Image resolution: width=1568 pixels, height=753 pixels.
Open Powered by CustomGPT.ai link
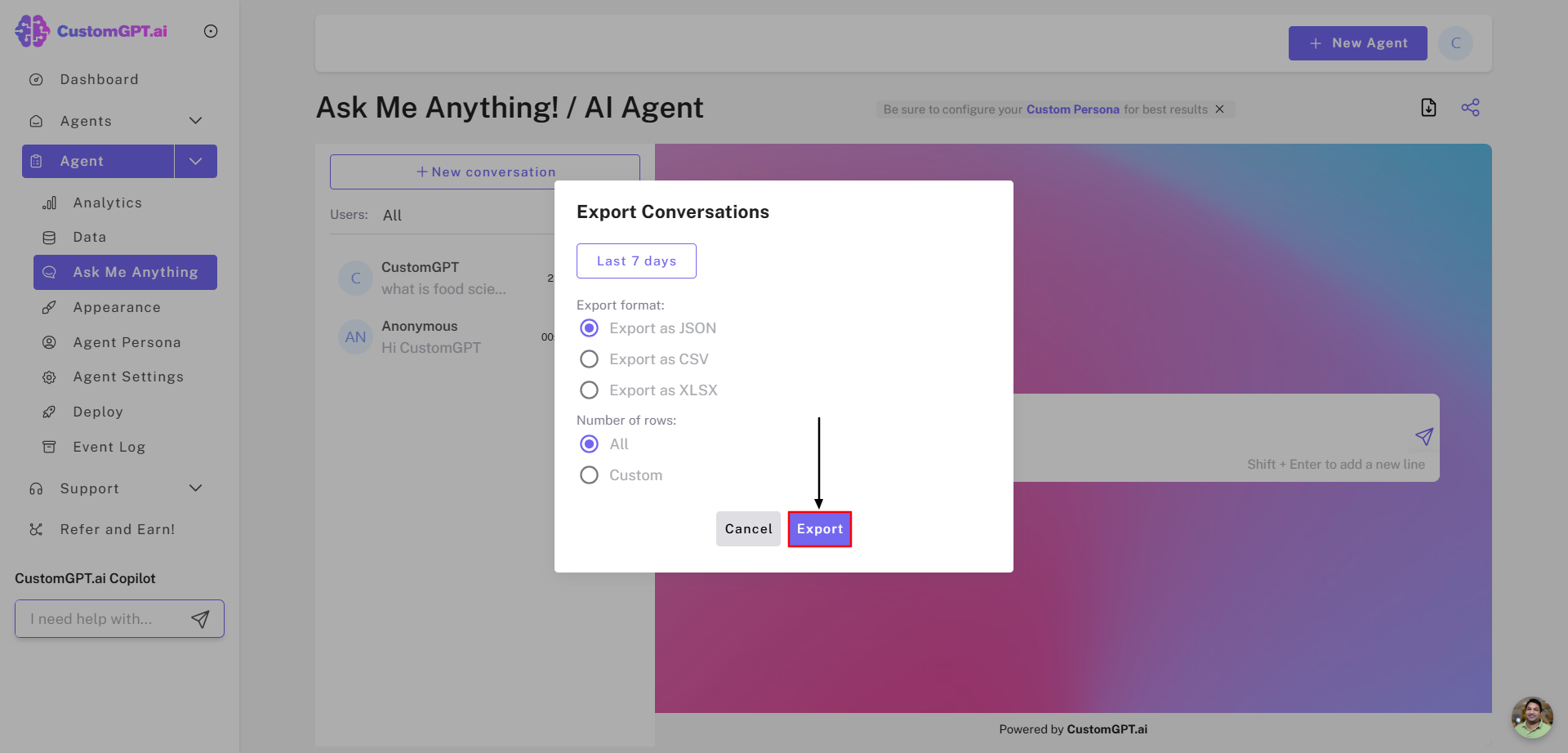coord(1073,729)
